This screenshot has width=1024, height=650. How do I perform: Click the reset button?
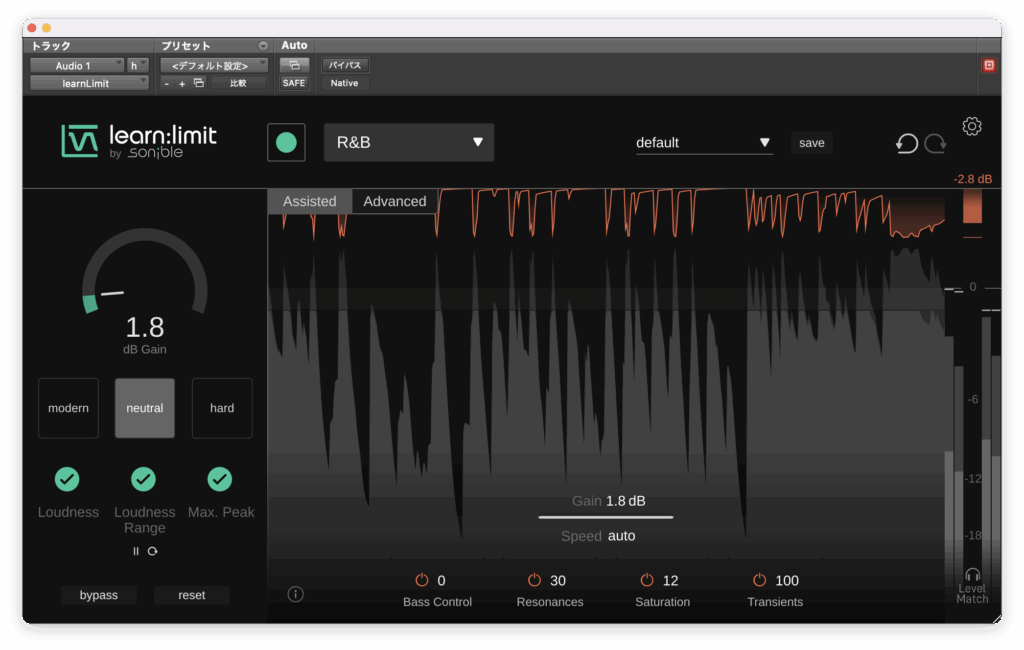191,595
